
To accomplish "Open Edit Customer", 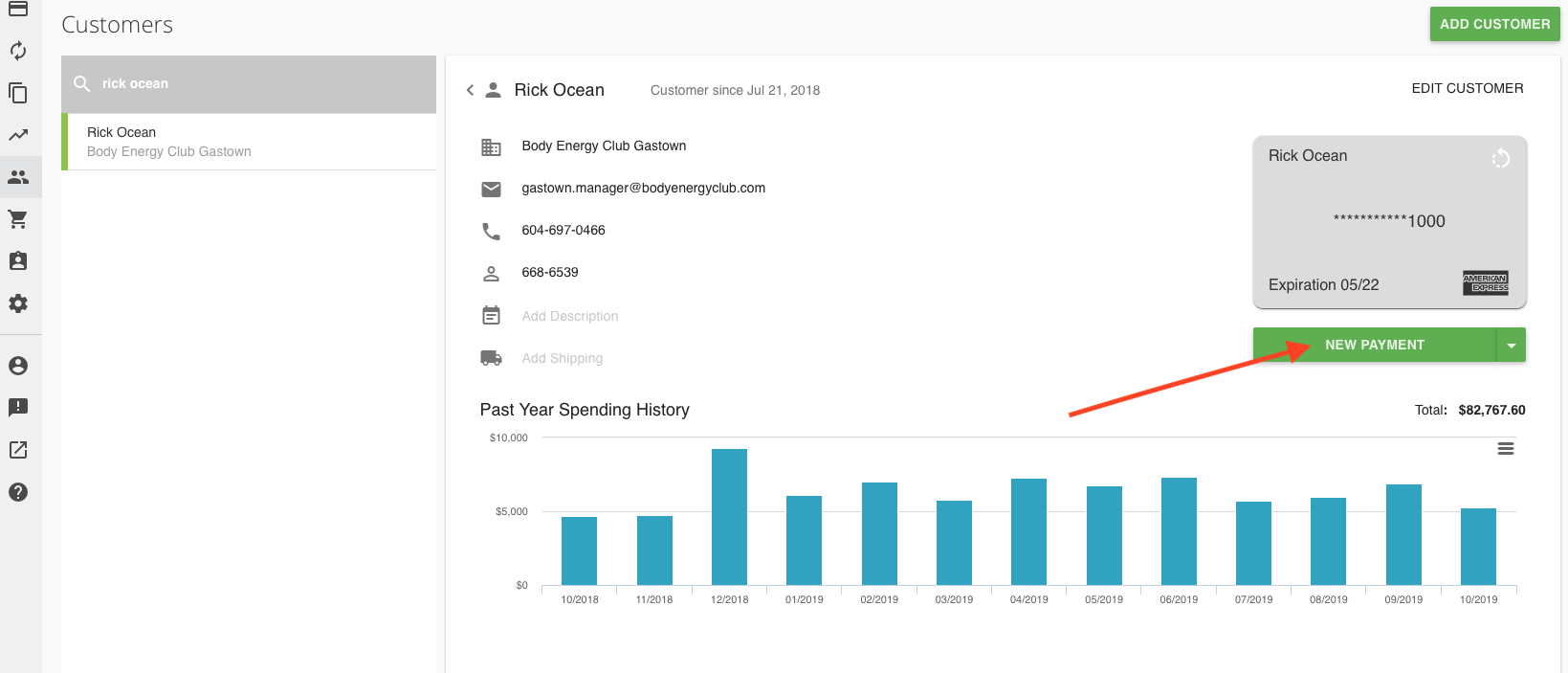I will pyautogui.click(x=1467, y=88).
